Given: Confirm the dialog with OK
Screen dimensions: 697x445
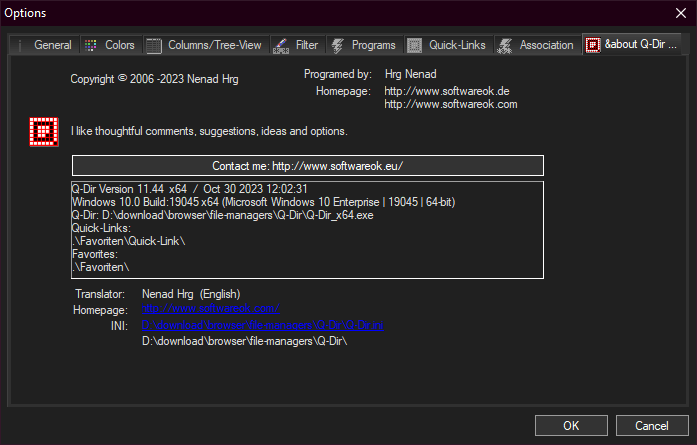Looking at the screenshot, I should [x=571, y=425].
